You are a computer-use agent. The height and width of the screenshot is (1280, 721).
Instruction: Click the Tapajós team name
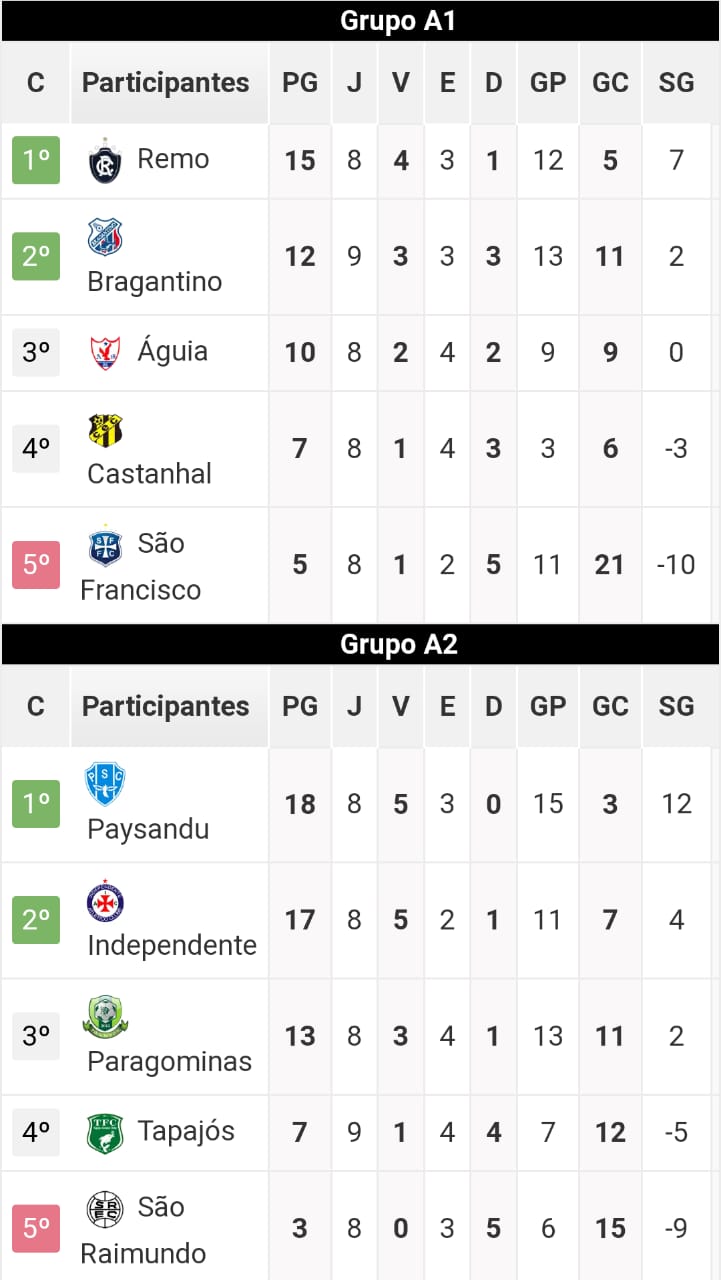point(186,1131)
